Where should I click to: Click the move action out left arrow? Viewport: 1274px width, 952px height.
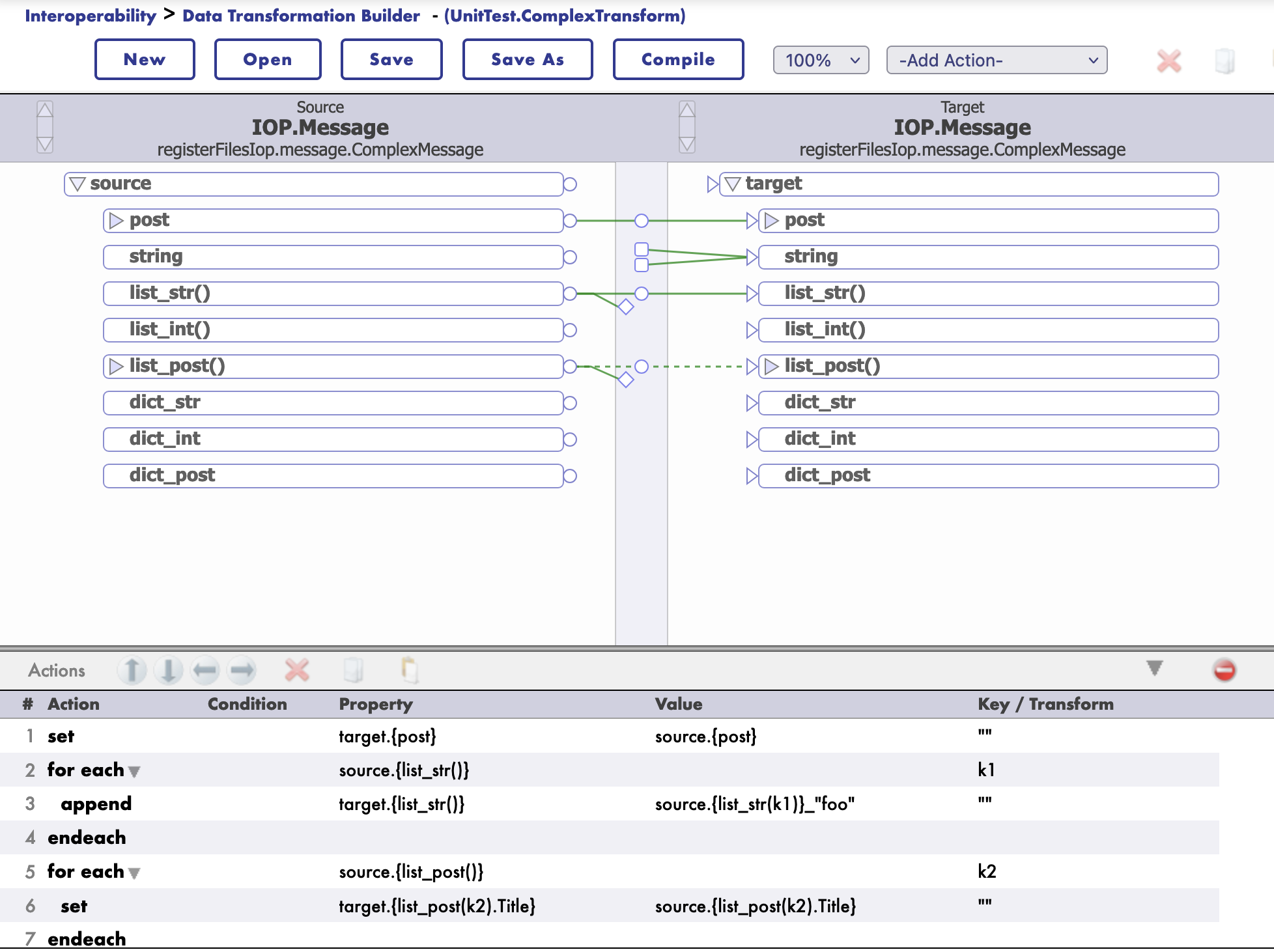pos(205,670)
